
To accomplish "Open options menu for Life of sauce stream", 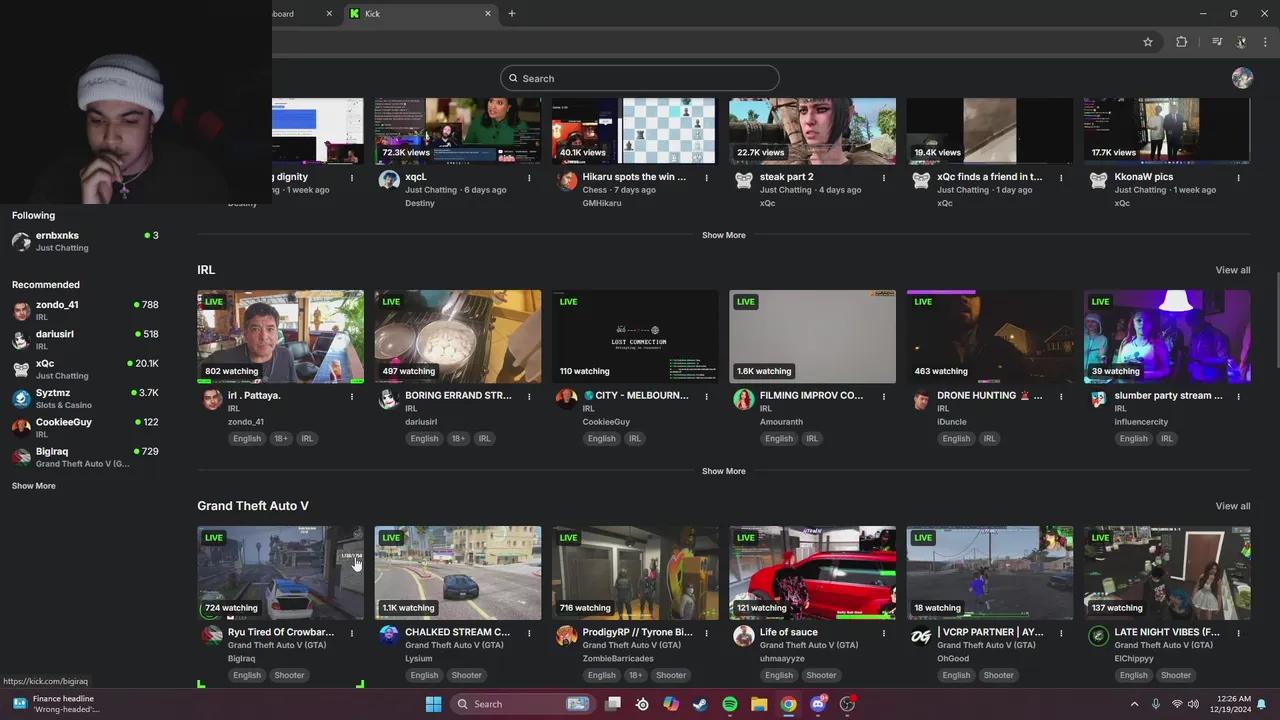I will click(884, 632).
